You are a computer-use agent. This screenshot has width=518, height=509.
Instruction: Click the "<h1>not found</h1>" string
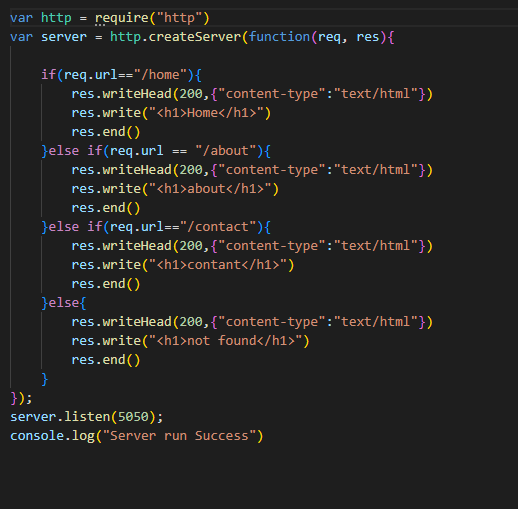tap(226, 341)
